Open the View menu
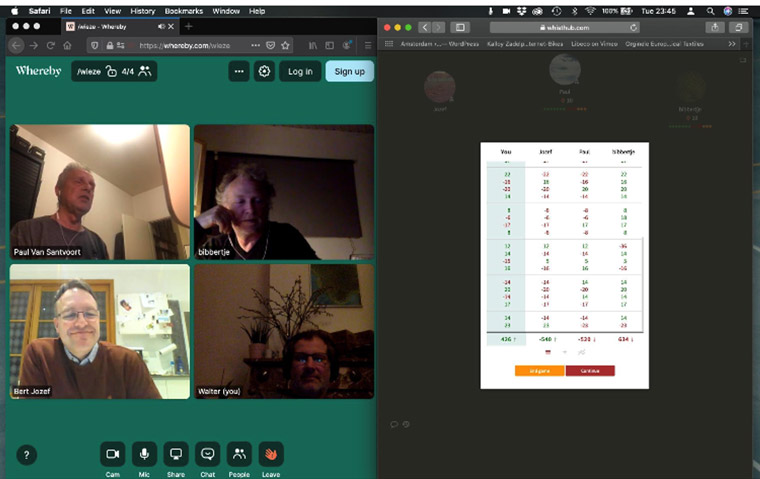Viewport: 760px width, 479px height. pos(112,11)
